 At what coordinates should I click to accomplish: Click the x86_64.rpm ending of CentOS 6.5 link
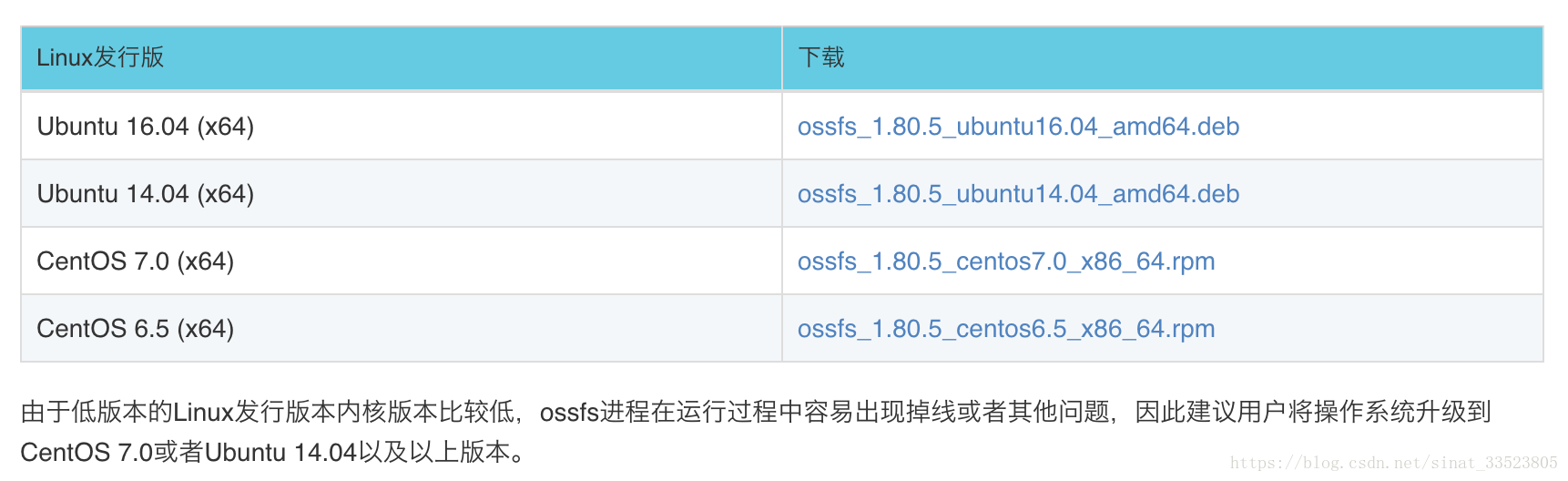coord(1148,329)
